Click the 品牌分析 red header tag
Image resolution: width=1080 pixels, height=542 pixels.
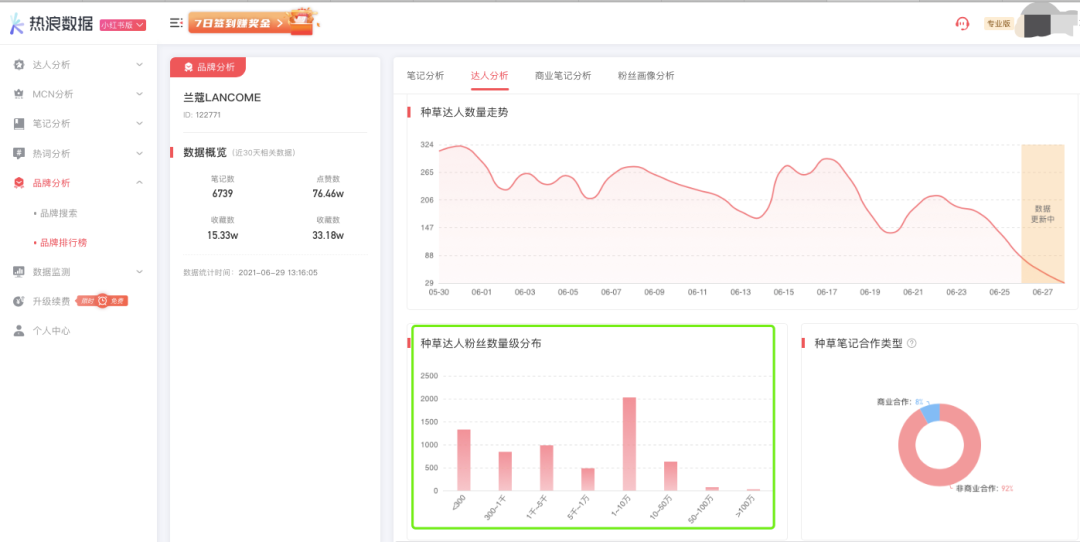(208, 67)
